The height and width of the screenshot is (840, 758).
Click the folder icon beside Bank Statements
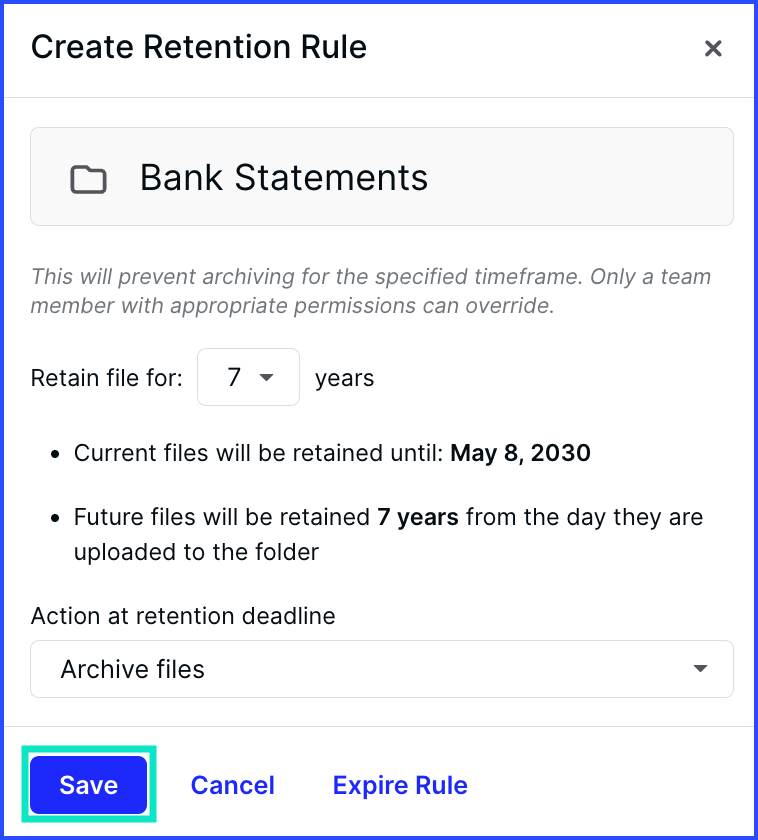click(88, 179)
